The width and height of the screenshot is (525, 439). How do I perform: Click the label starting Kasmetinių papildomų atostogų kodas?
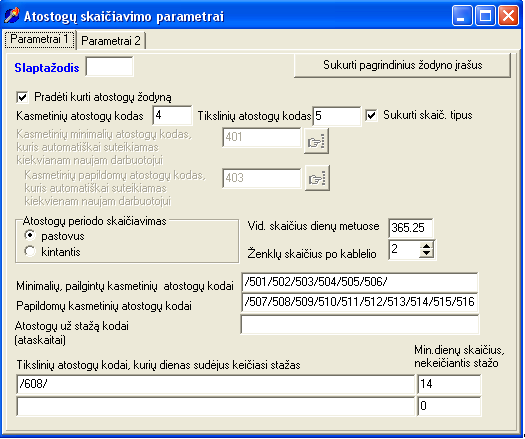pos(115,188)
